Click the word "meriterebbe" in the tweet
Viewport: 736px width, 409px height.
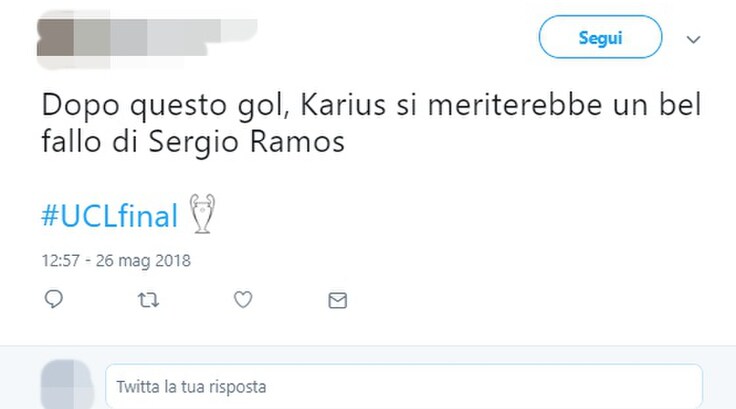pos(514,105)
